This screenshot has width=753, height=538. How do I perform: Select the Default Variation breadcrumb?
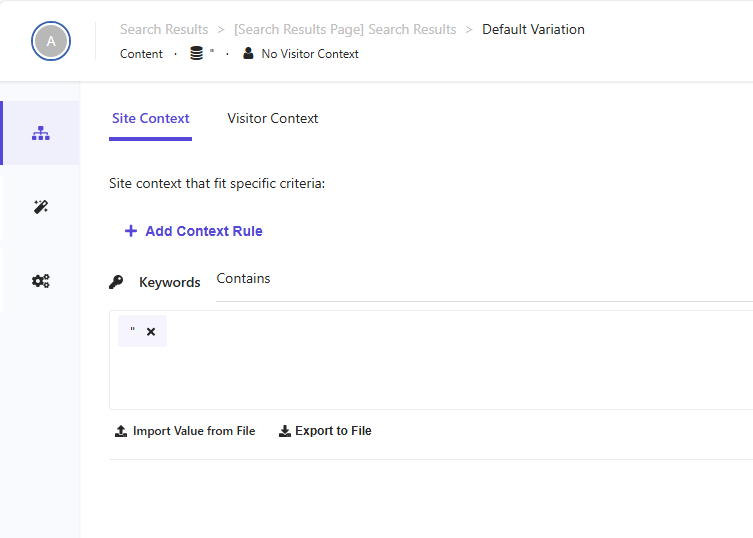coord(533,29)
